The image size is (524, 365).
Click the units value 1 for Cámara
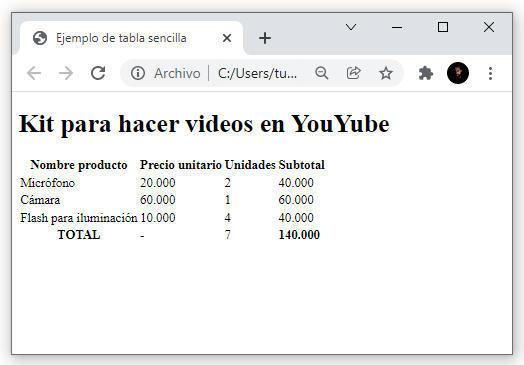tap(228, 200)
